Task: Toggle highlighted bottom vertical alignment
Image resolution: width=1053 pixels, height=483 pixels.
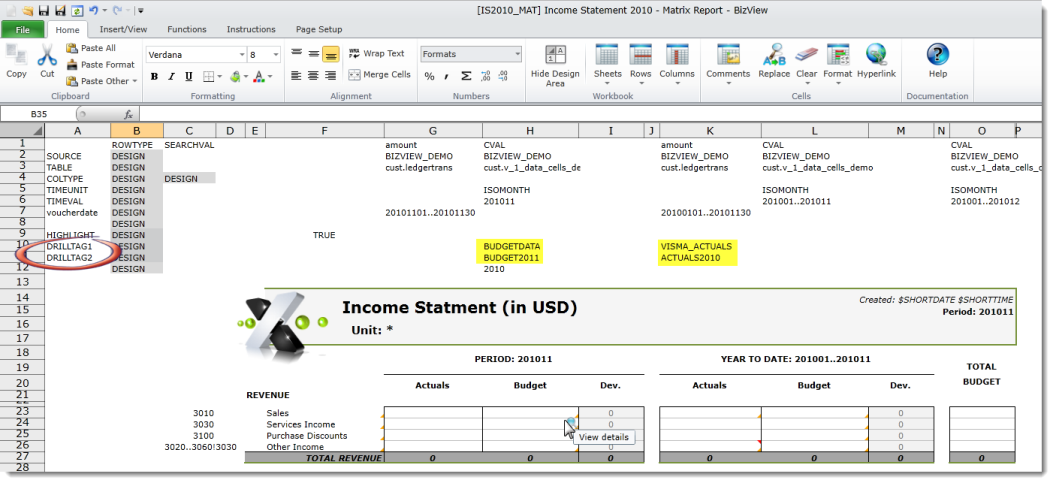Action: [330, 54]
